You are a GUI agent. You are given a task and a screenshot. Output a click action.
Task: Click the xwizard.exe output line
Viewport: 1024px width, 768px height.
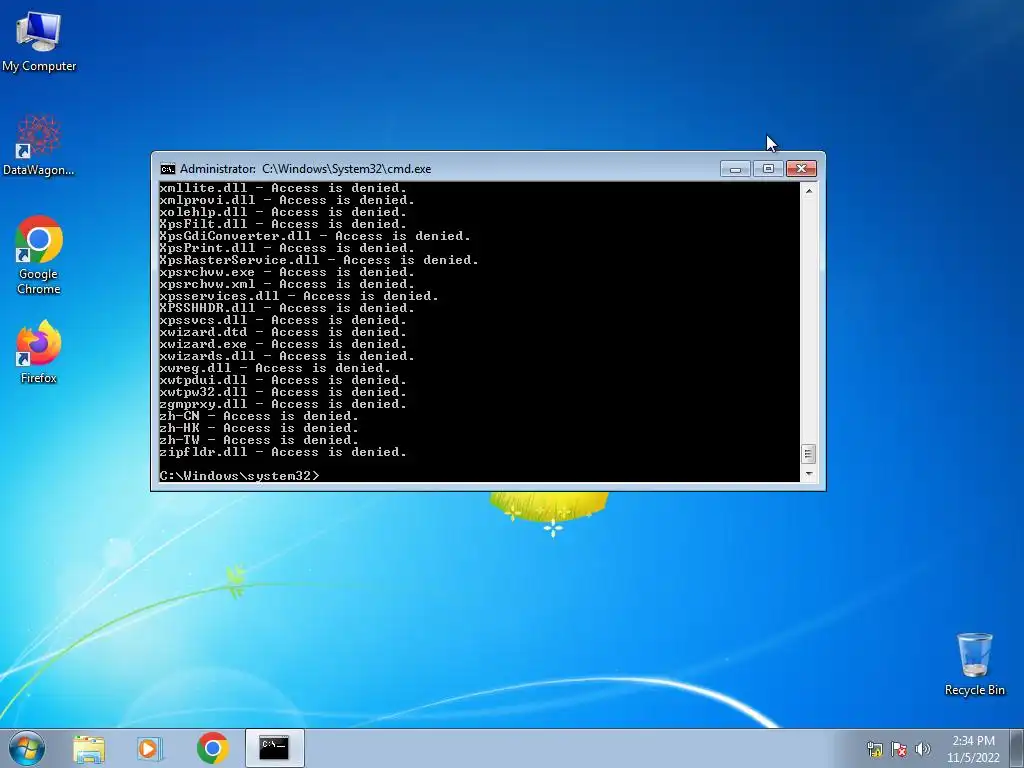click(x=283, y=344)
